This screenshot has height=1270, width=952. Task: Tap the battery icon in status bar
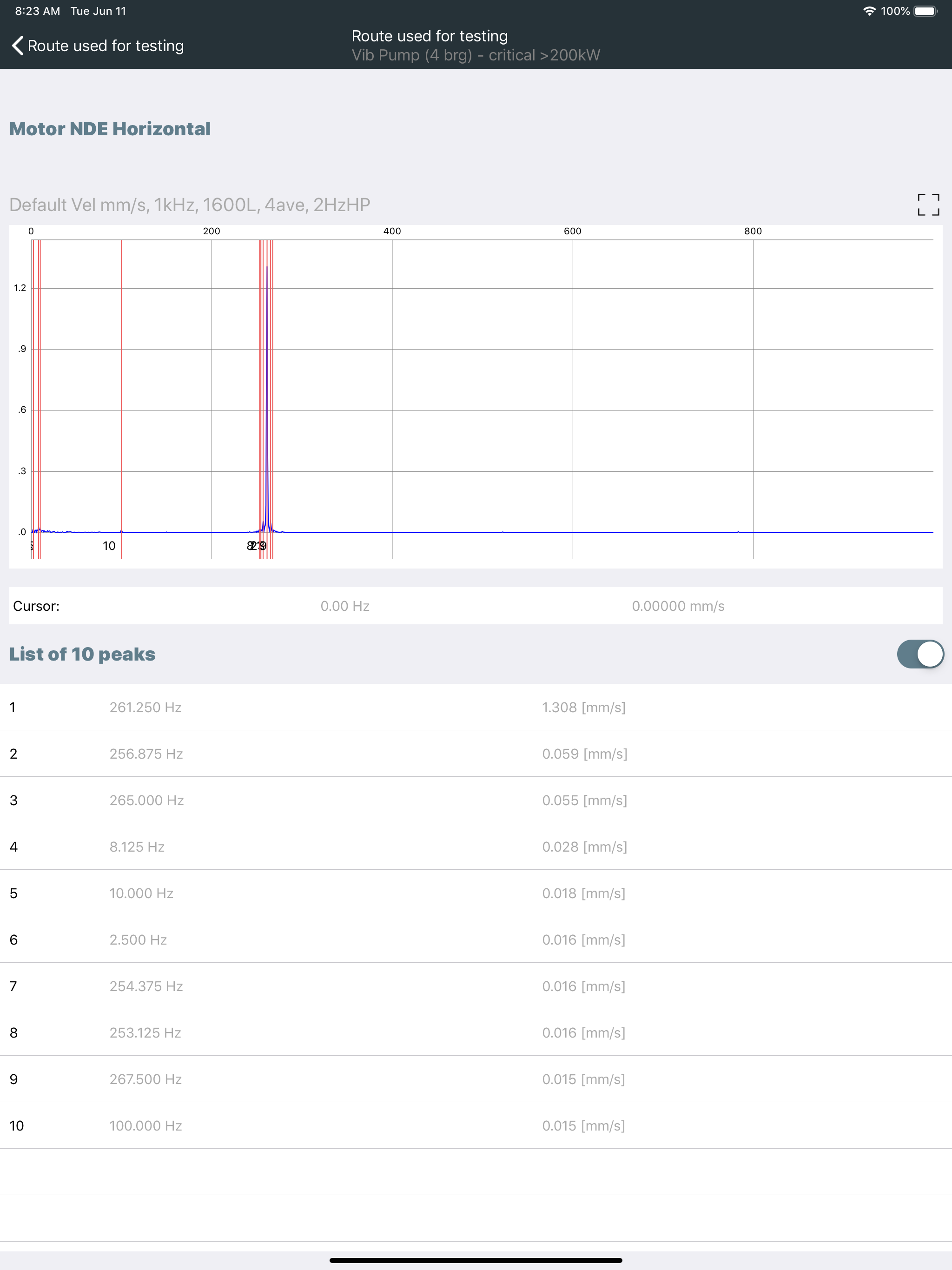click(926, 11)
